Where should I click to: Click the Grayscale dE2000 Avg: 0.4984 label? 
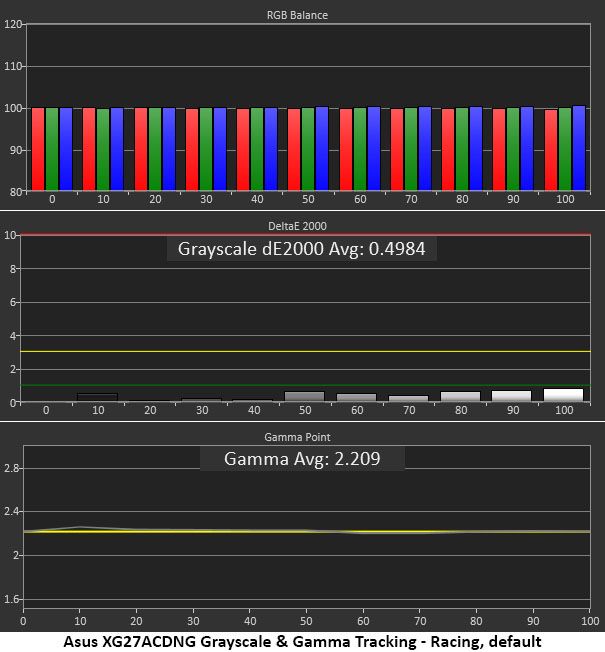(301, 249)
